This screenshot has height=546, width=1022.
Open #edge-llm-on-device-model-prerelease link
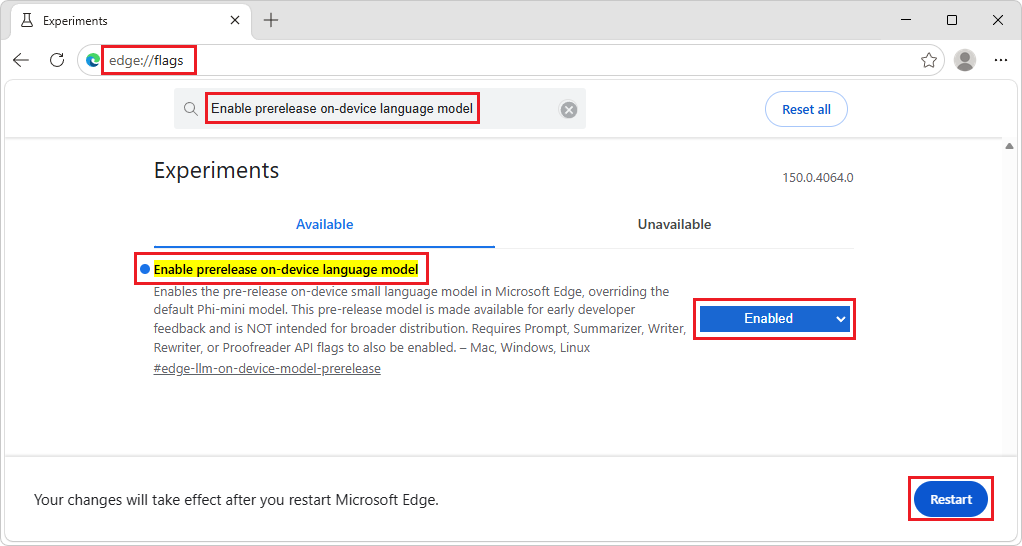[x=267, y=369]
